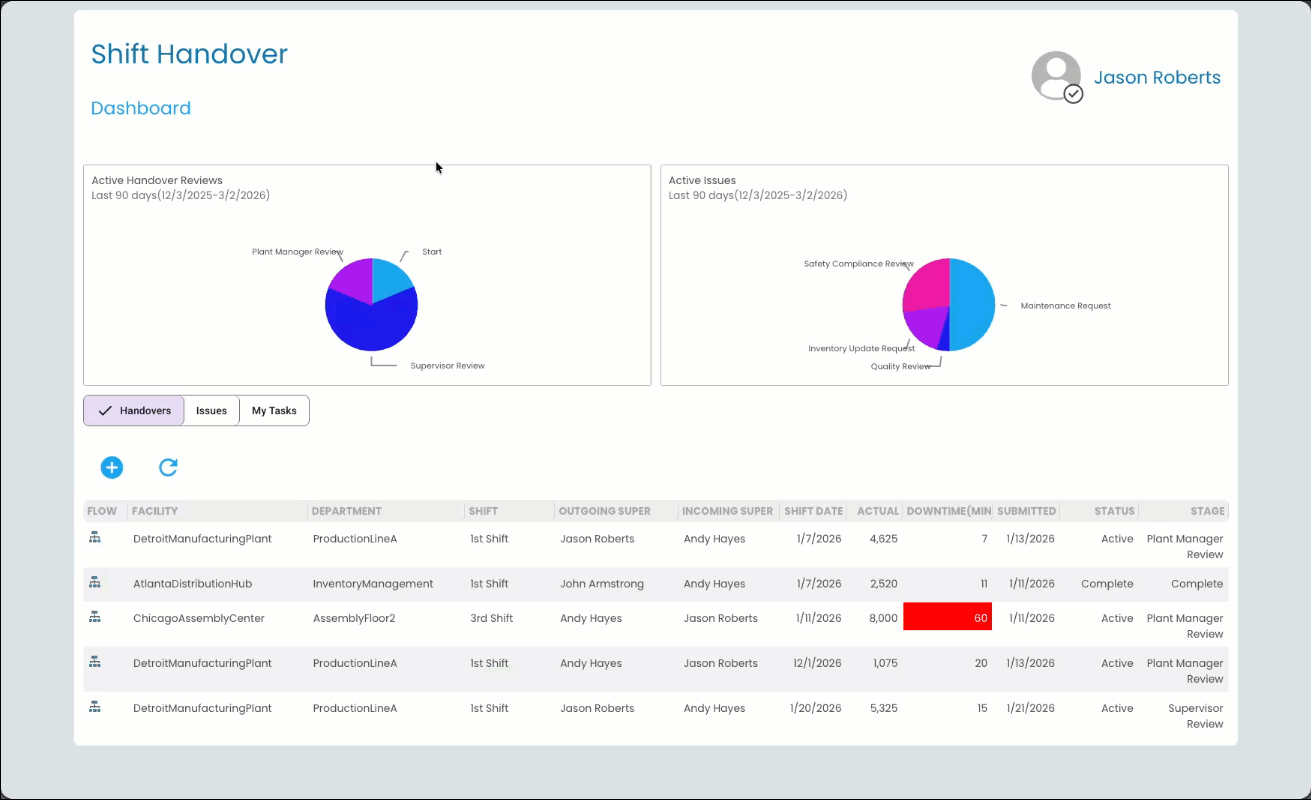
Task: Sort by OUTGOING SUPER column header
Action: 605,511
